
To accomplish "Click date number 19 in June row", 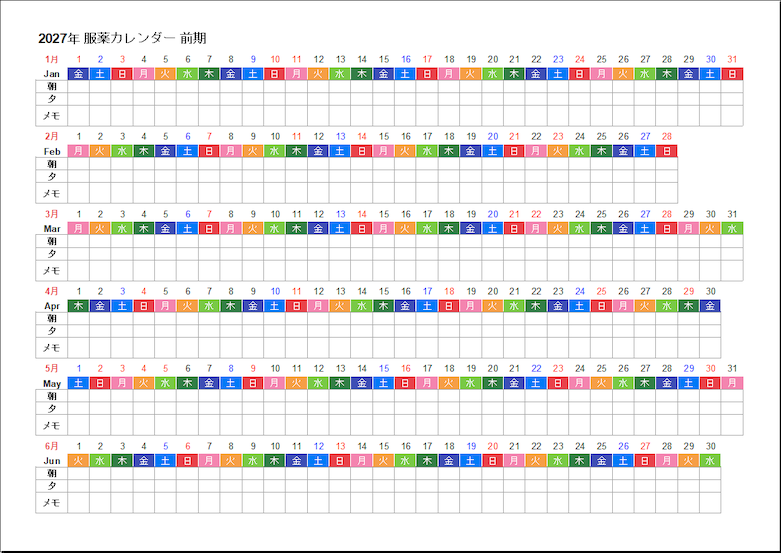I will (x=471, y=446).
